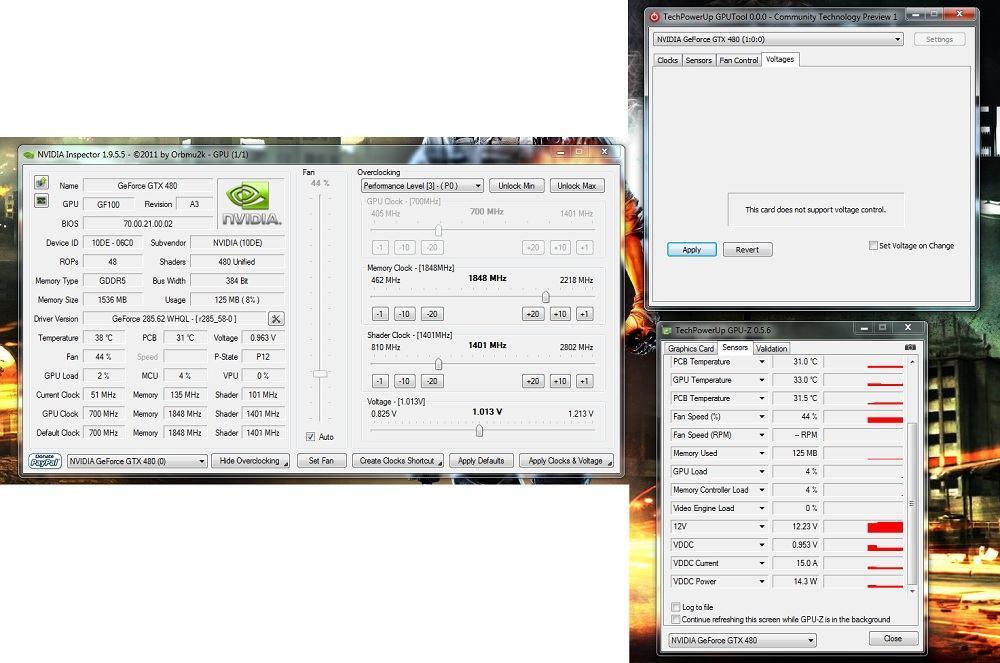Click the BIOS version field 70.00.21.00.02
The width and height of the screenshot is (1000, 663).
[x=148, y=224]
